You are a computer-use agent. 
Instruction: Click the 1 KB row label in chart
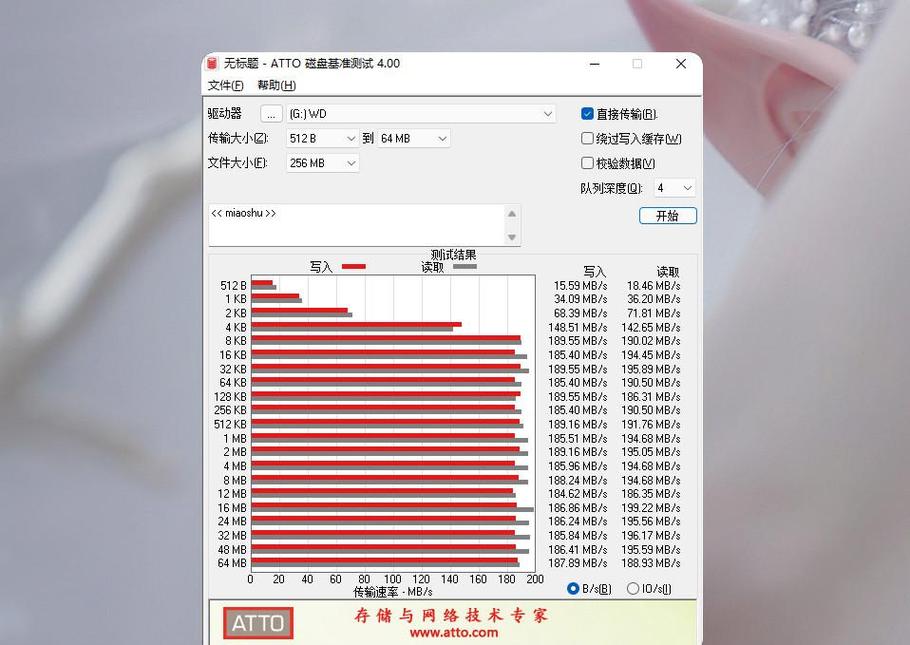click(236, 299)
